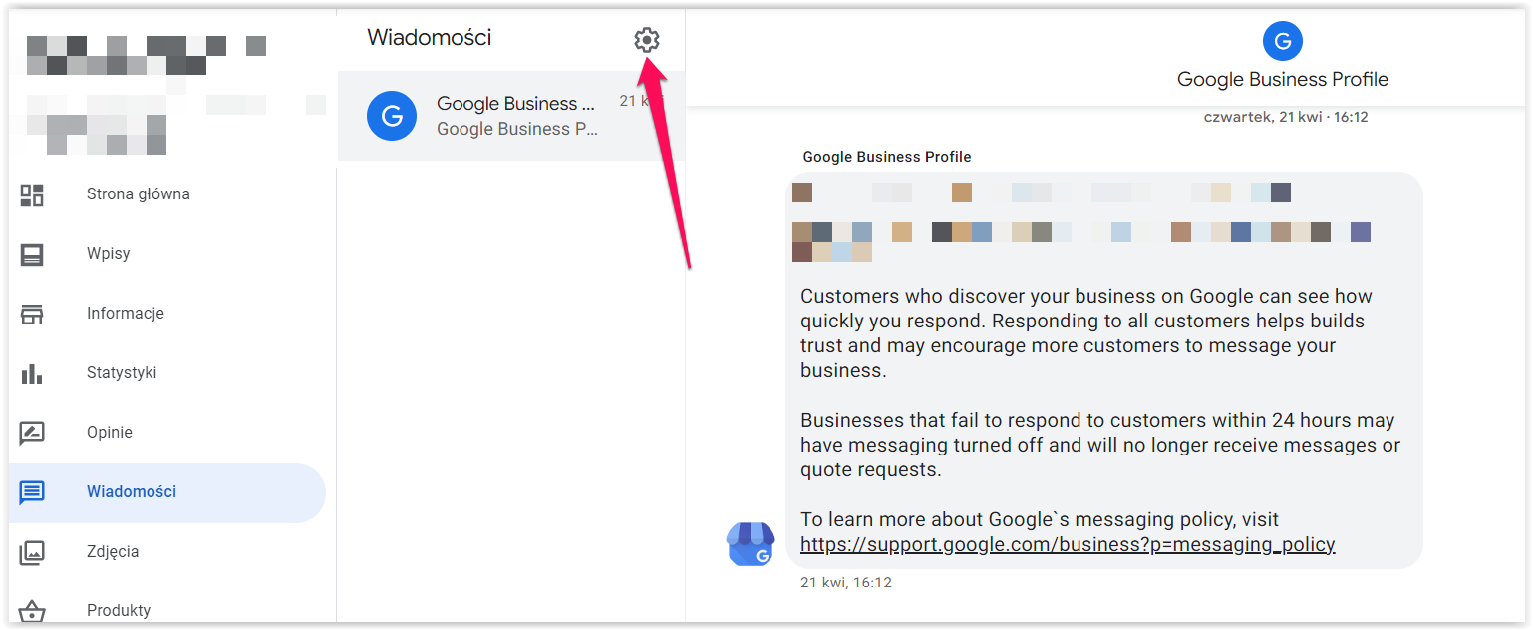Click the paragraph starting 'Businesses that fail'
The image size is (1533, 630).
pyautogui.click(x=1100, y=445)
